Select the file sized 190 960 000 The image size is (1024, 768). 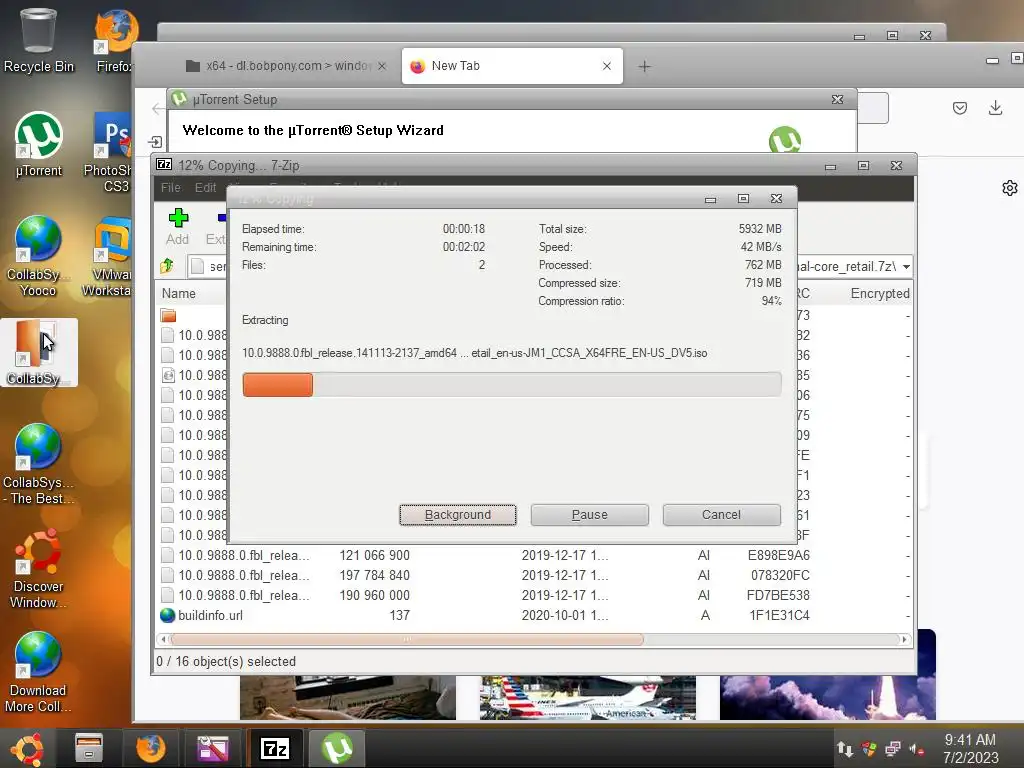[533, 595]
